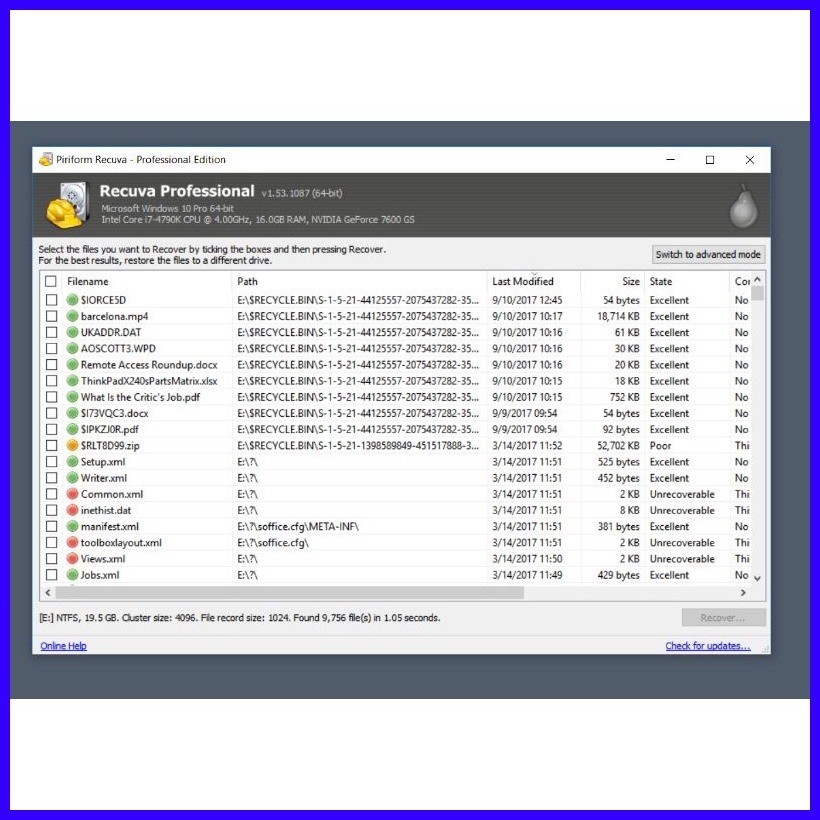820x820 pixels.
Task: Click the Recover button
Action: coord(723,617)
